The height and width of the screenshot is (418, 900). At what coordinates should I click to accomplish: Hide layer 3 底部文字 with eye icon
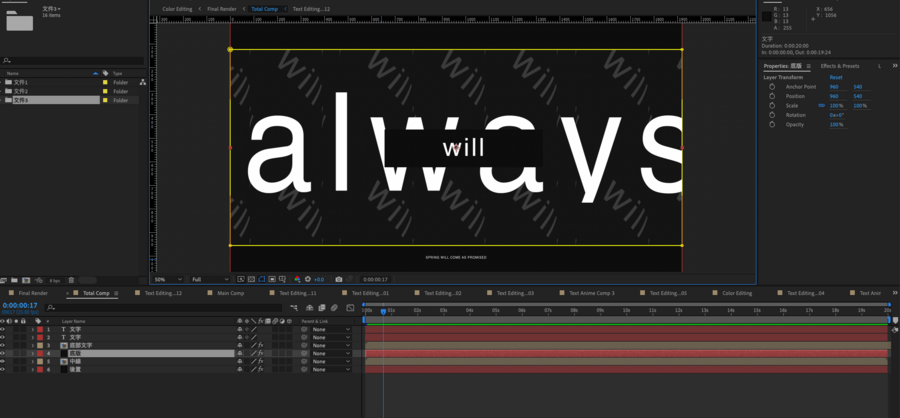point(2,345)
